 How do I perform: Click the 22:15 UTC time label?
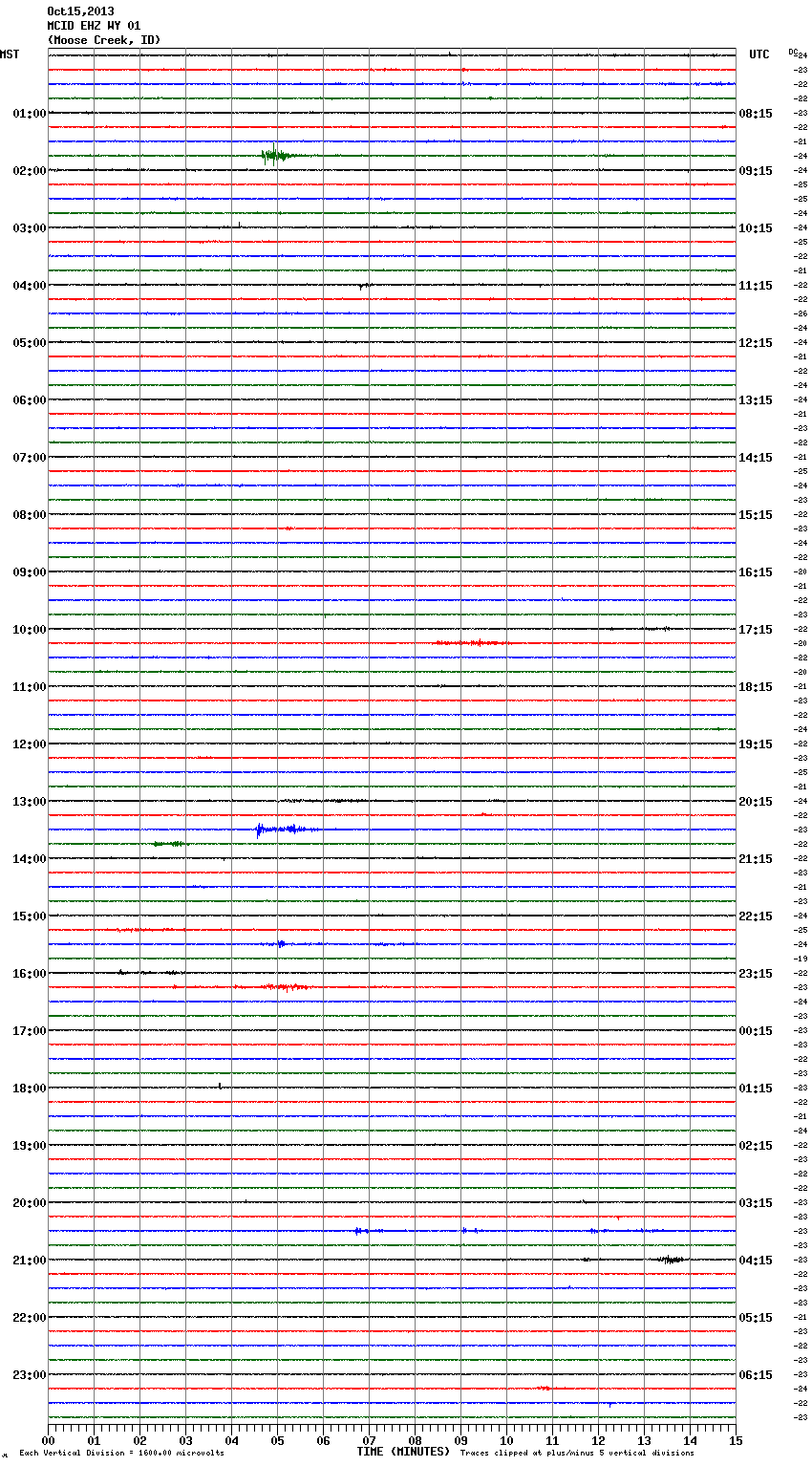[756, 916]
